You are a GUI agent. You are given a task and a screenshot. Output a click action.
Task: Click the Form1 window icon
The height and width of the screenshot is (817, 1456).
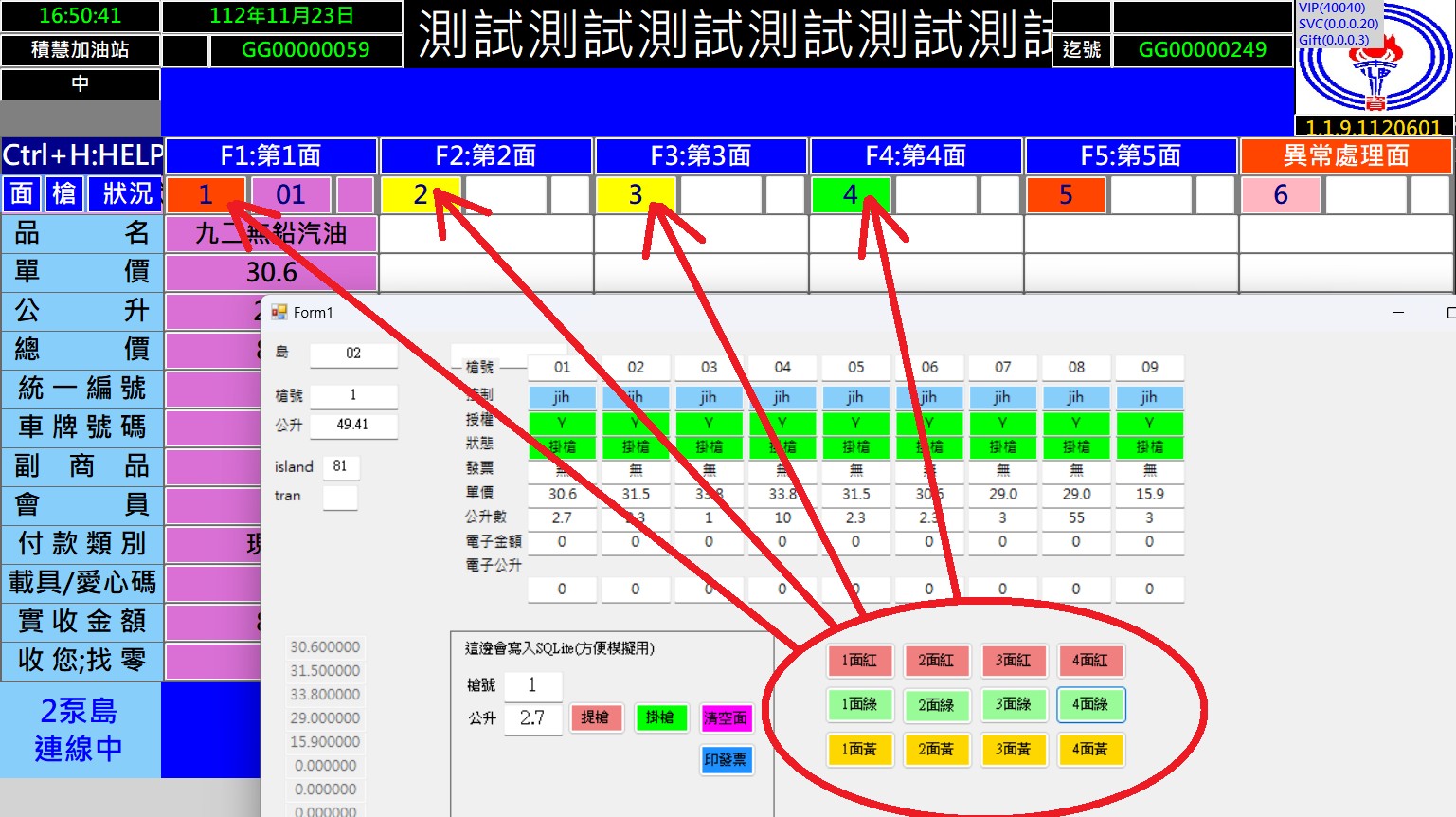tap(279, 312)
